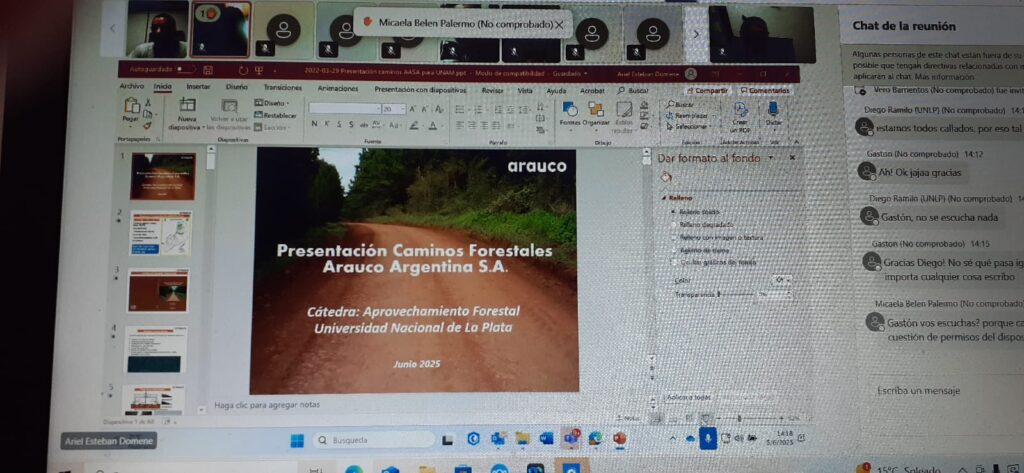Click the increase font size icon
Viewport: 1024px width, 473px height.
tap(413, 109)
